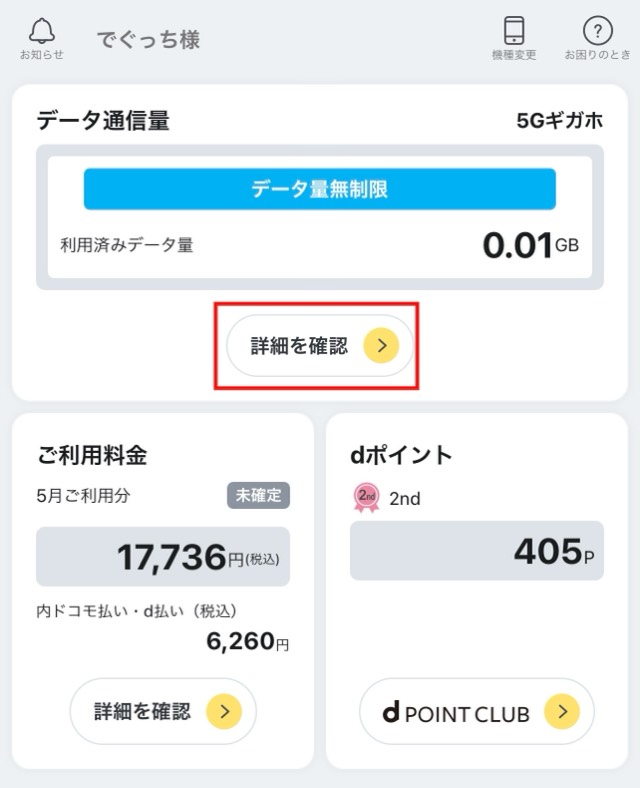Tap the でぐっち様 account name
Viewport: 640px width, 788px height.
tap(148, 39)
